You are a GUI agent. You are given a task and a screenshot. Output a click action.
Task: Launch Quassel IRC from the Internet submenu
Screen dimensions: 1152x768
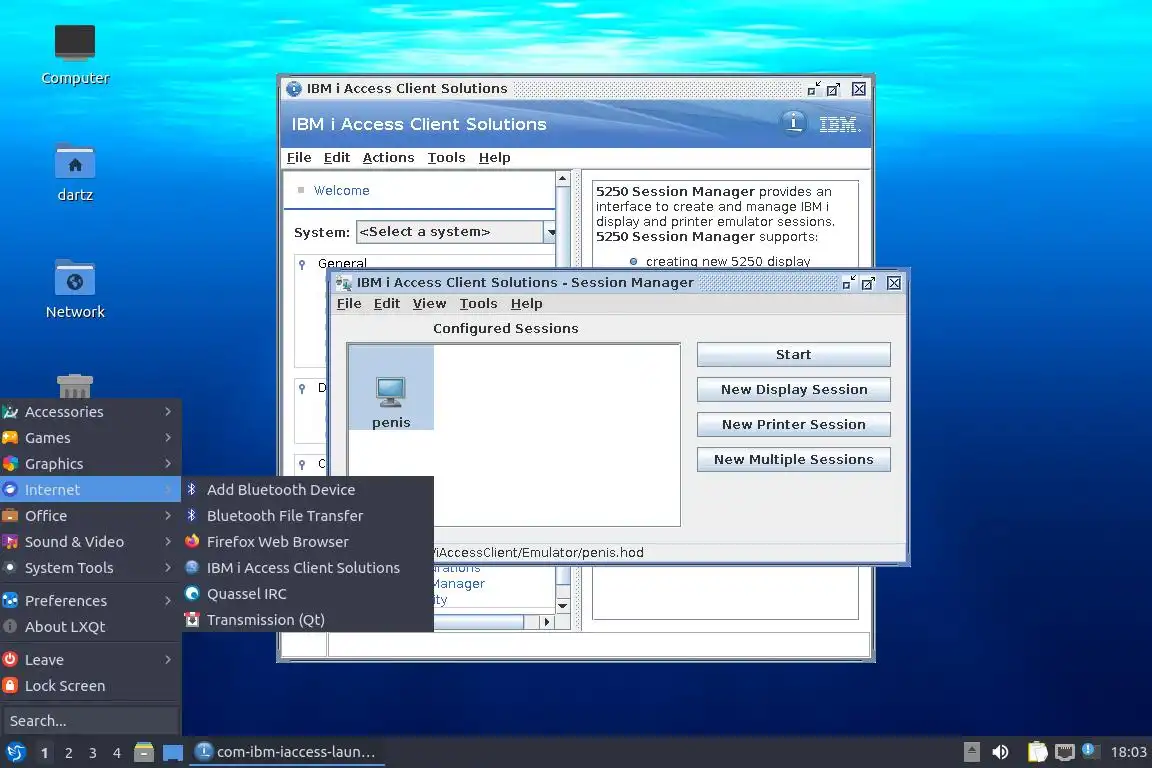click(x=308, y=594)
